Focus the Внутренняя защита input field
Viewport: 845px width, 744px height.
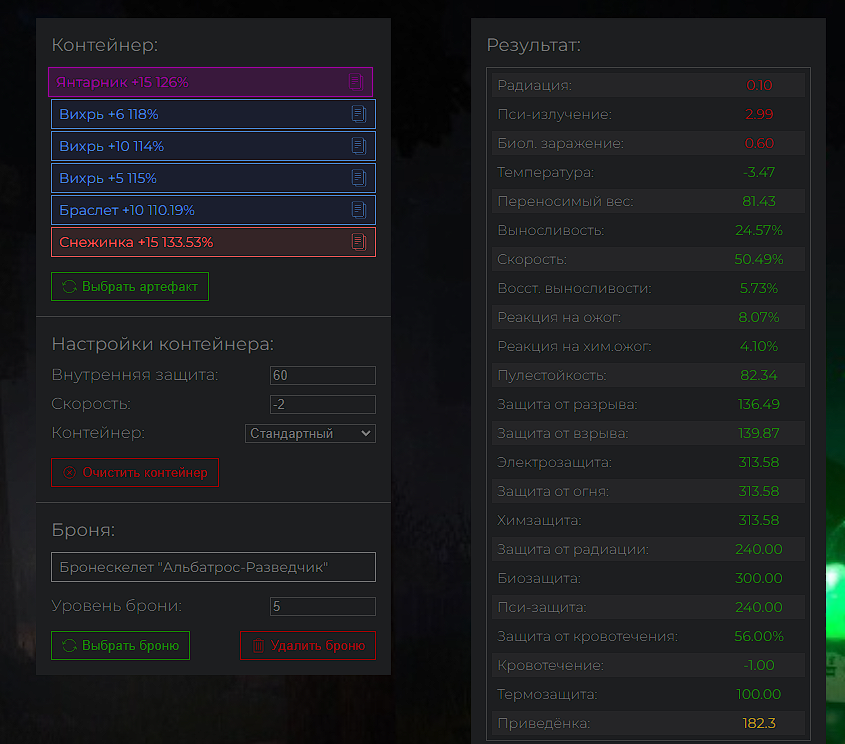[x=323, y=375]
